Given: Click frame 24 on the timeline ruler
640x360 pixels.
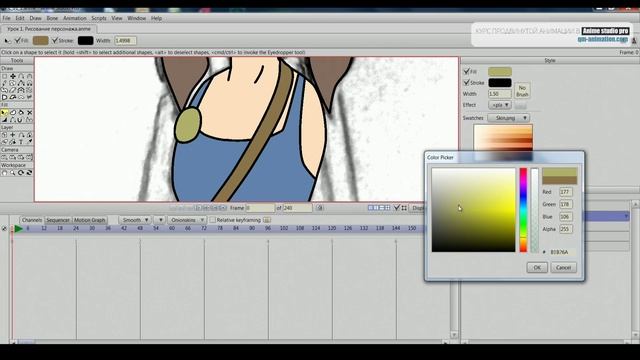Looking at the screenshot, I should (x=76, y=228).
